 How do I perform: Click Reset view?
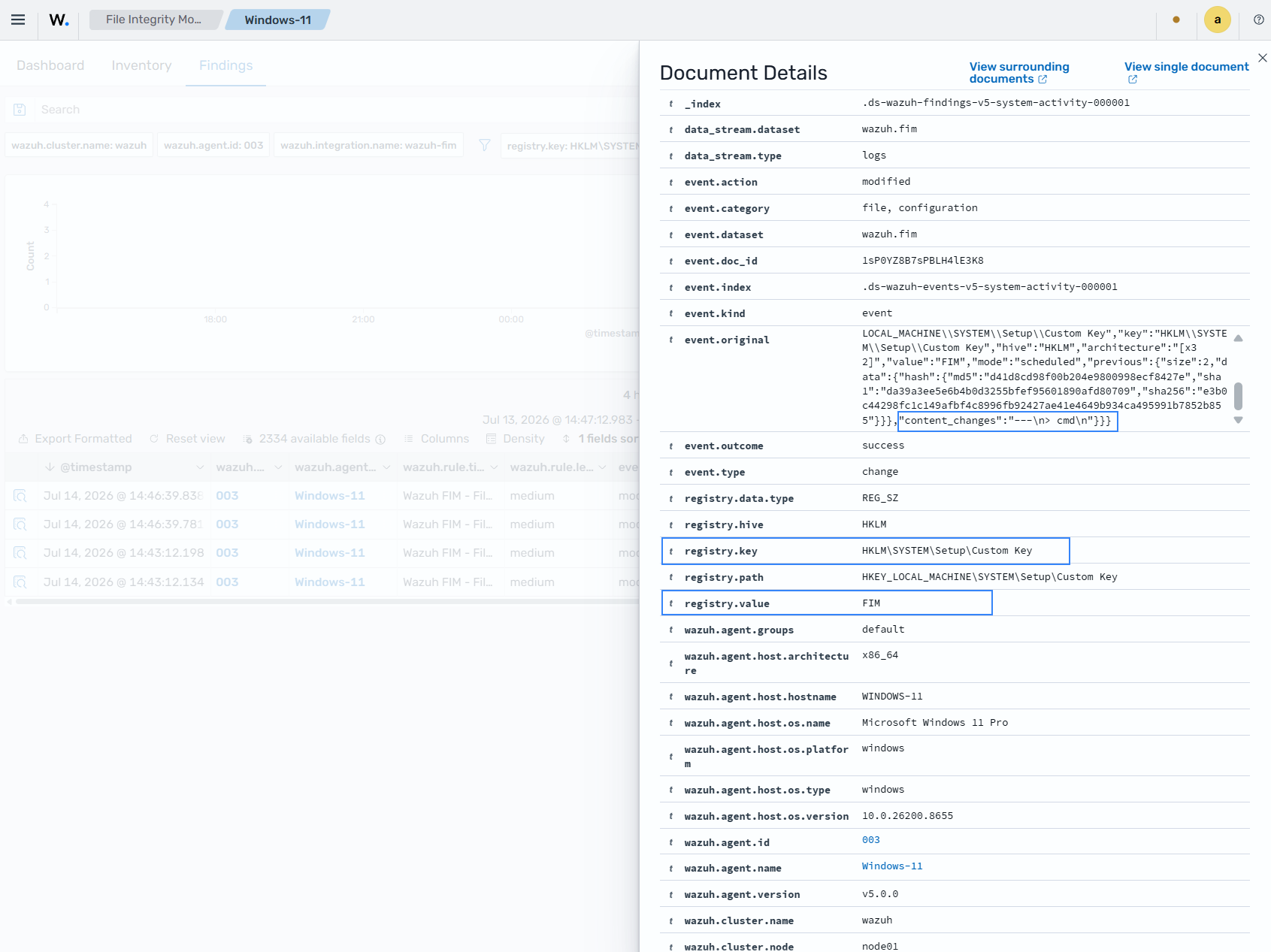pyautogui.click(x=187, y=439)
